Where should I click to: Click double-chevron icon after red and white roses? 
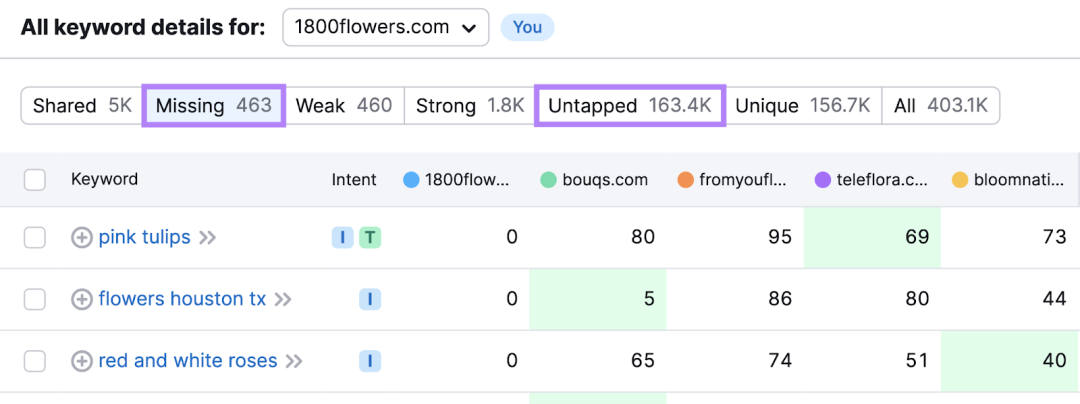click(294, 361)
